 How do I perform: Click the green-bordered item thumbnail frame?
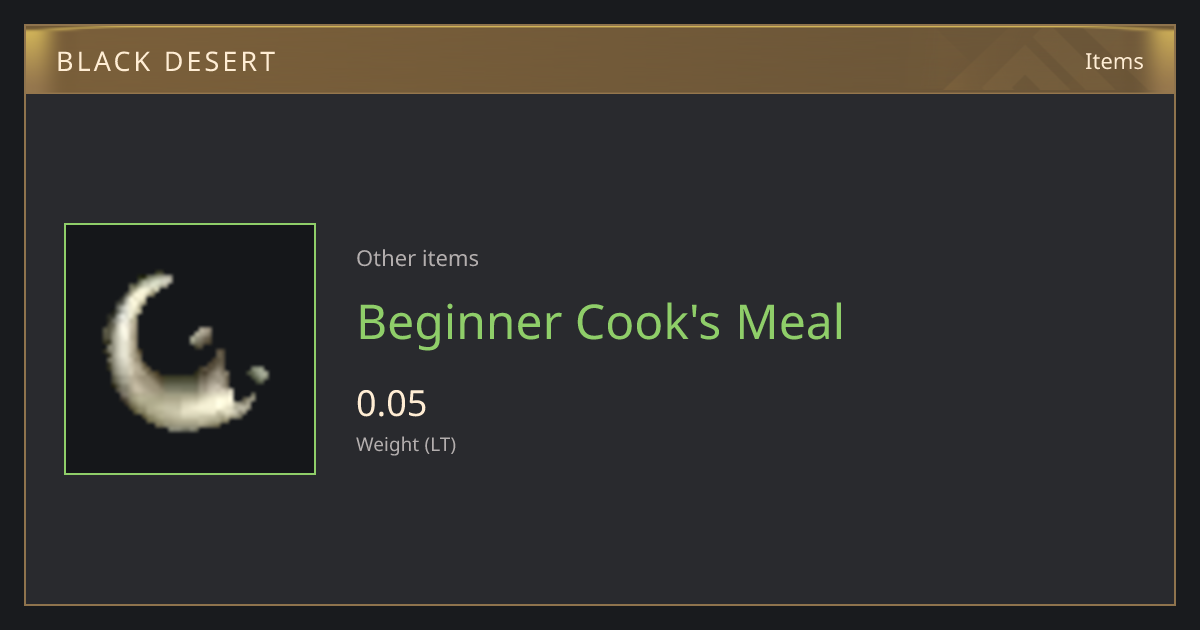pyautogui.click(x=190, y=349)
